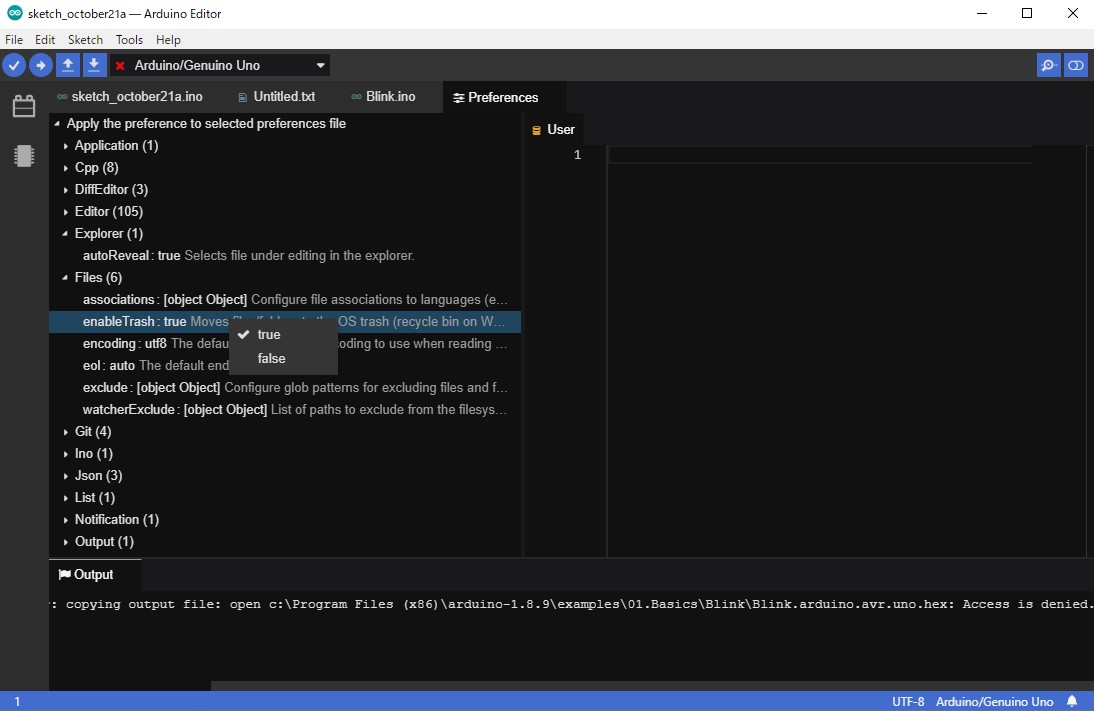The width and height of the screenshot is (1094, 711).
Task: Click Arduino/Genuino Uno in status bar
Action: pyautogui.click(x=994, y=701)
